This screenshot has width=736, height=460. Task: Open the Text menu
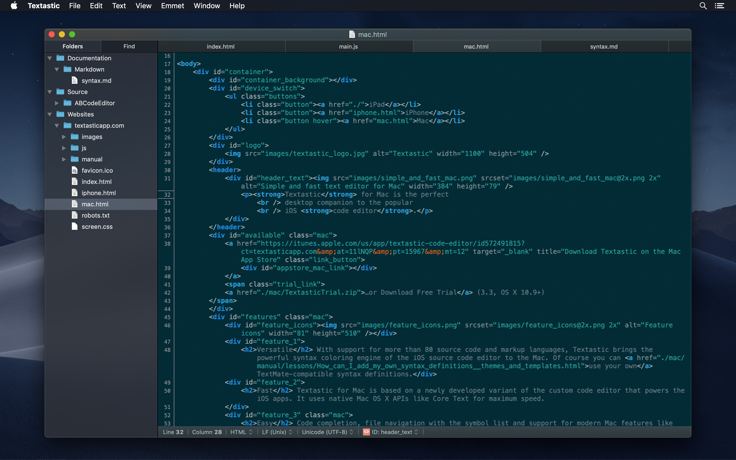[119, 6]
